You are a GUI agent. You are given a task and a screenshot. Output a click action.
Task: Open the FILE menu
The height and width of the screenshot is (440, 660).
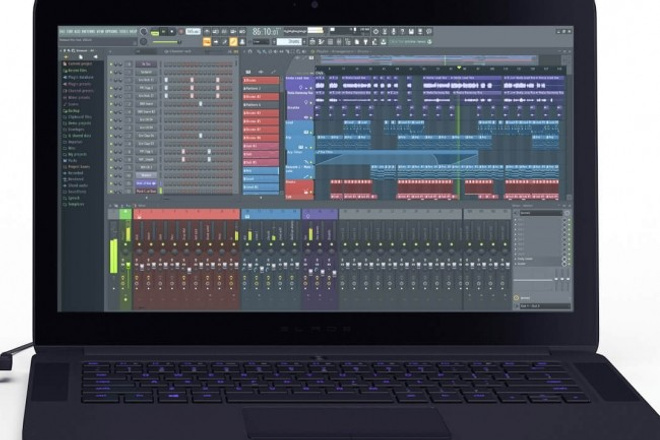point(62,32)
